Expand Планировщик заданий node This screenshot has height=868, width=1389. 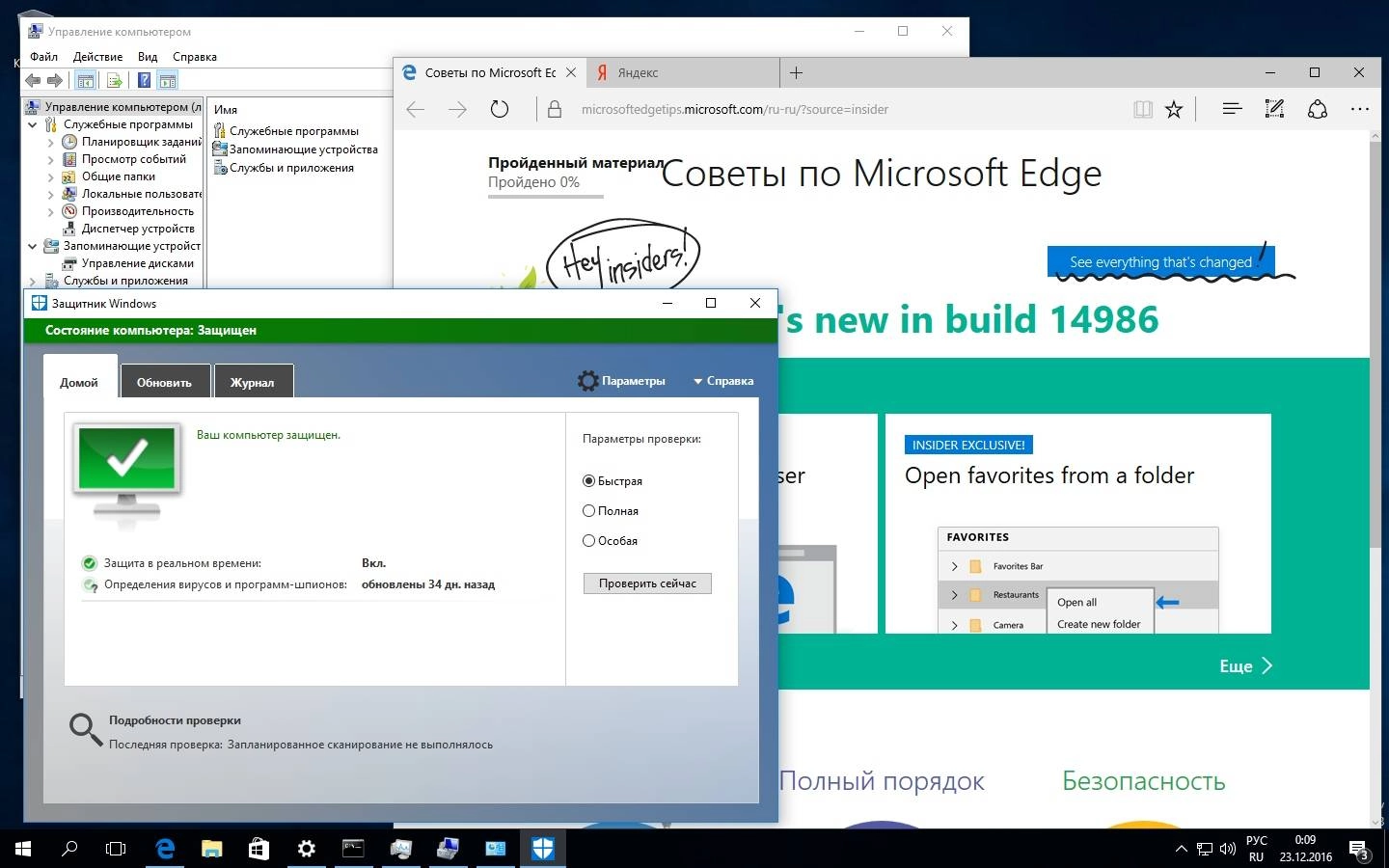(50, 142)
